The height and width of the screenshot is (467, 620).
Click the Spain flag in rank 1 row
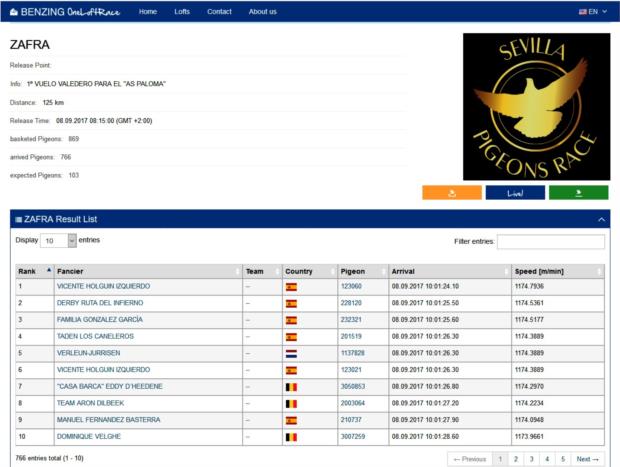click(291, 286)
